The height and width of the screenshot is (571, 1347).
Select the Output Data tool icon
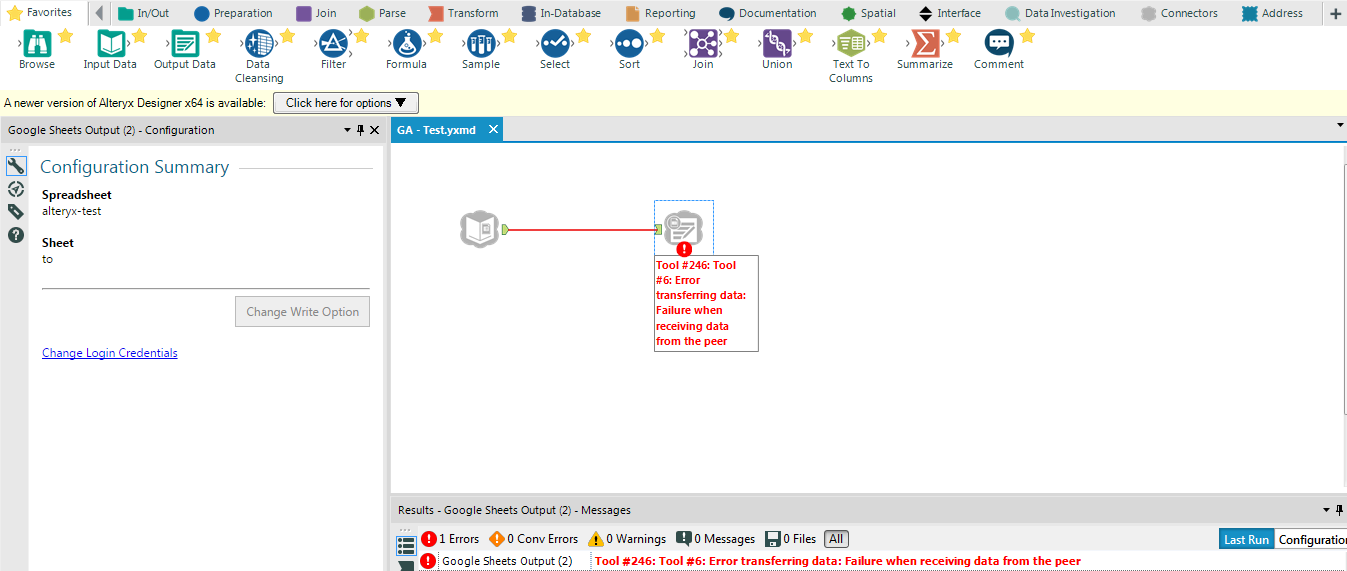click(185, 43)
